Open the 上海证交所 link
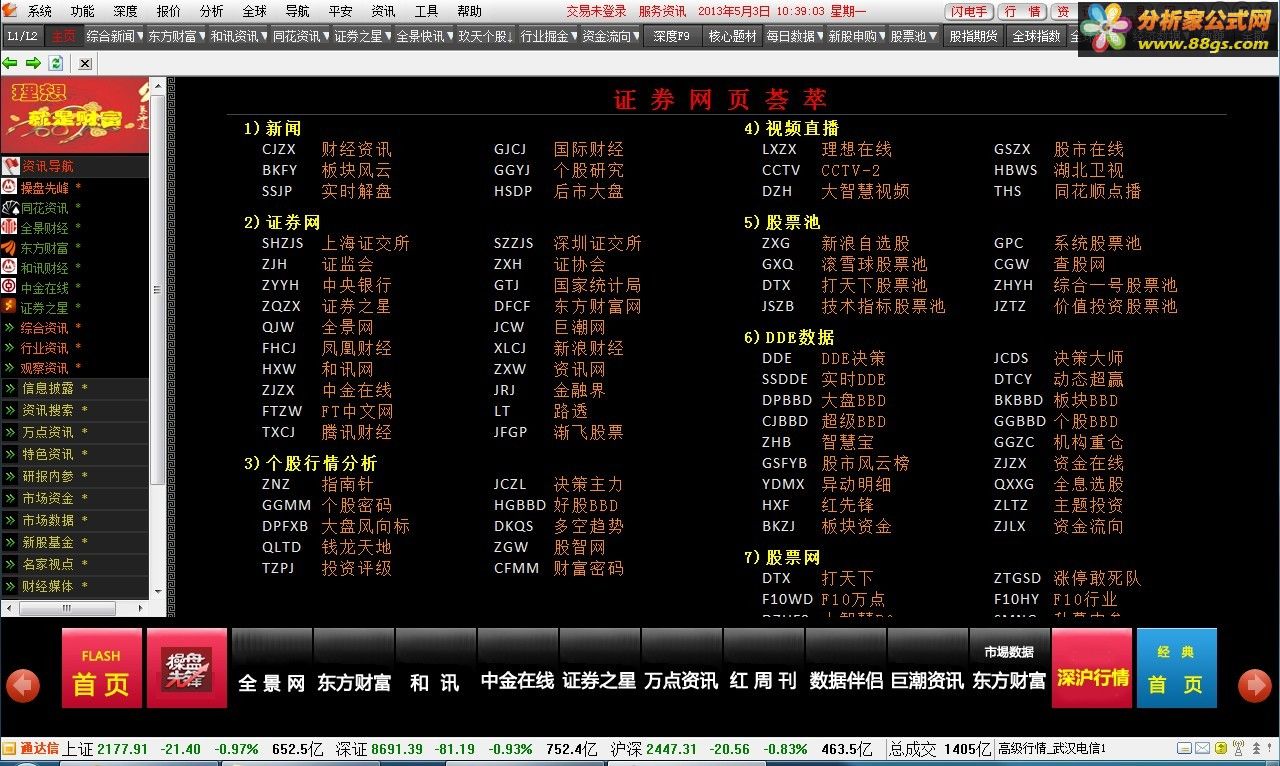The width and height of the screenshot is (1280, 766). [365, 243]
